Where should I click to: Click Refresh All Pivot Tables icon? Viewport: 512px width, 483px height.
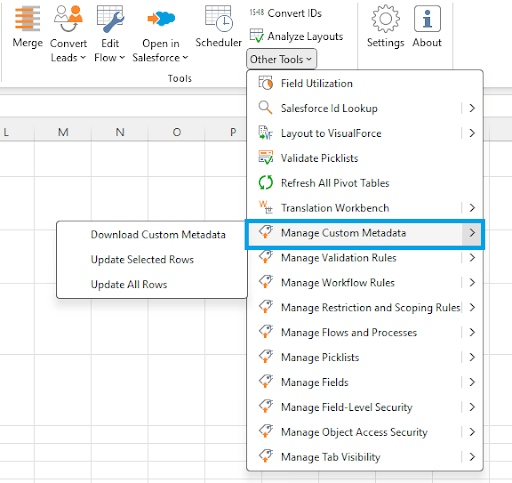pos(266,183)
